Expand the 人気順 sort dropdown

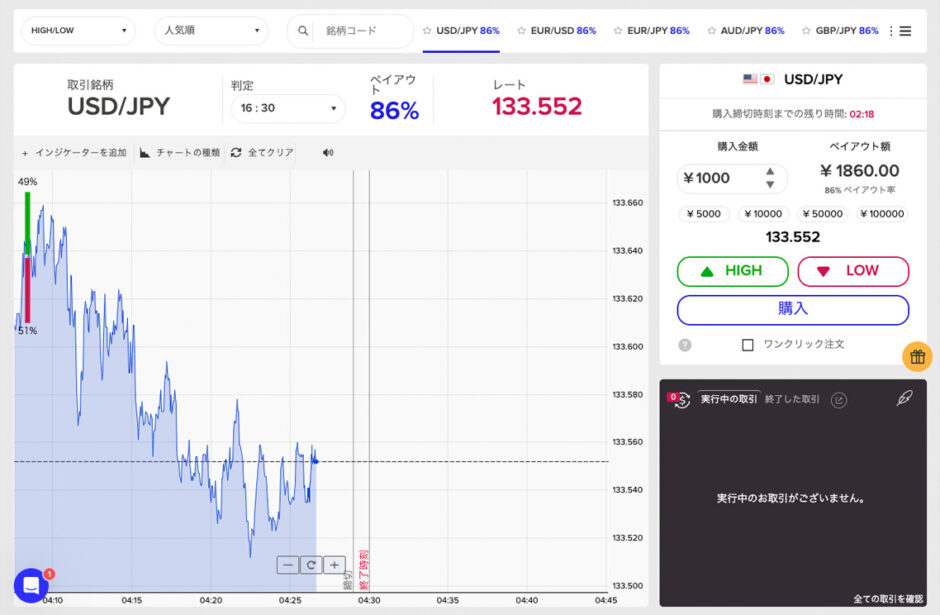pos(211,31)
